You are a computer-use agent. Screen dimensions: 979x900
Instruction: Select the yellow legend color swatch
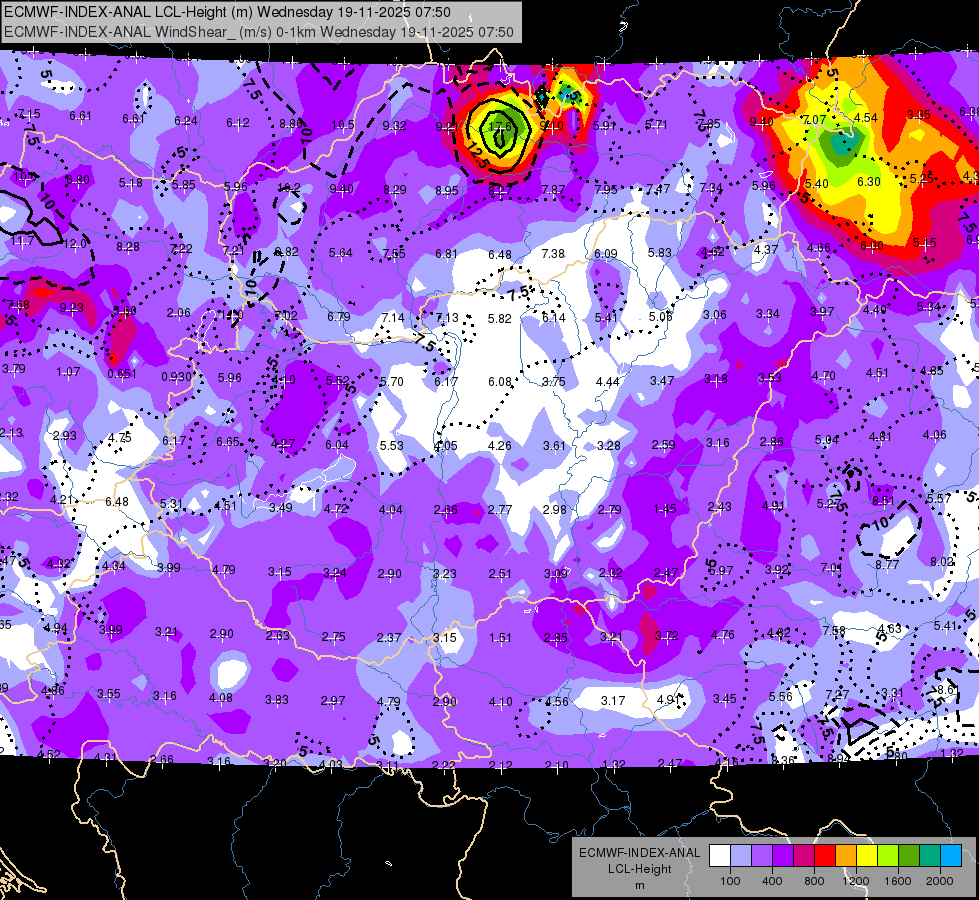click(867, 856)
